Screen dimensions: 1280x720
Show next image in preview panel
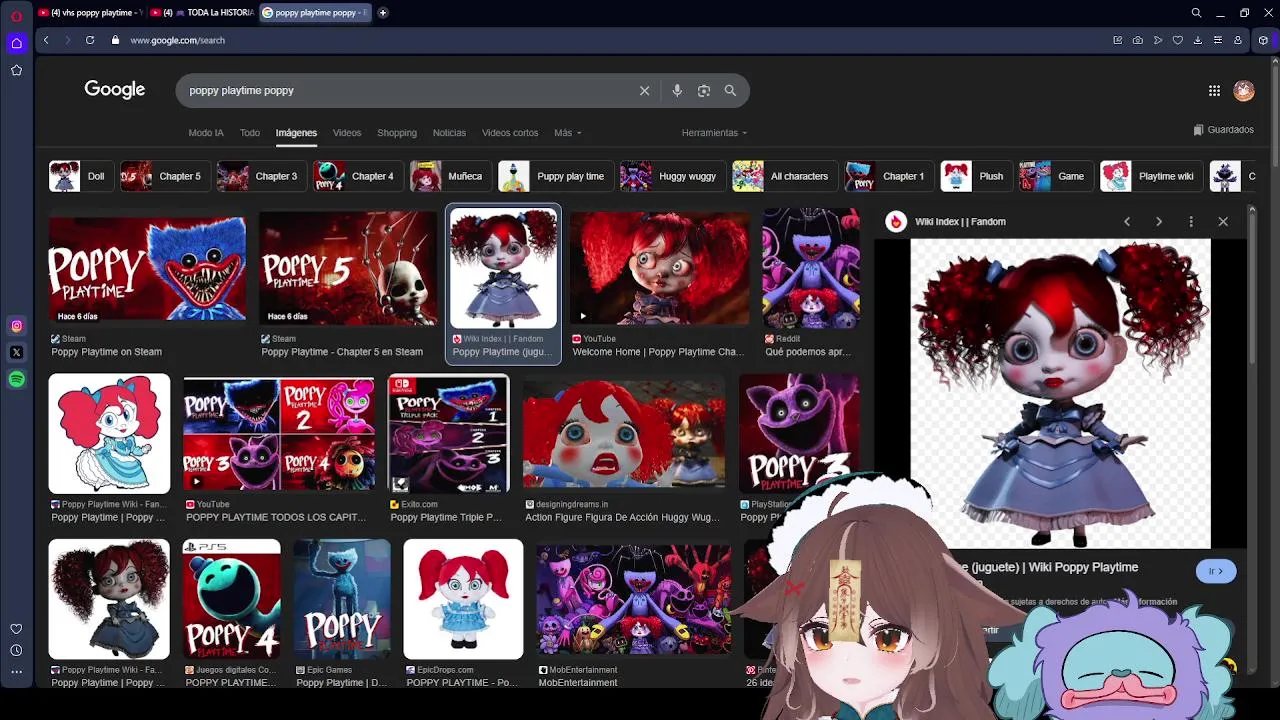click(1159, 221)
